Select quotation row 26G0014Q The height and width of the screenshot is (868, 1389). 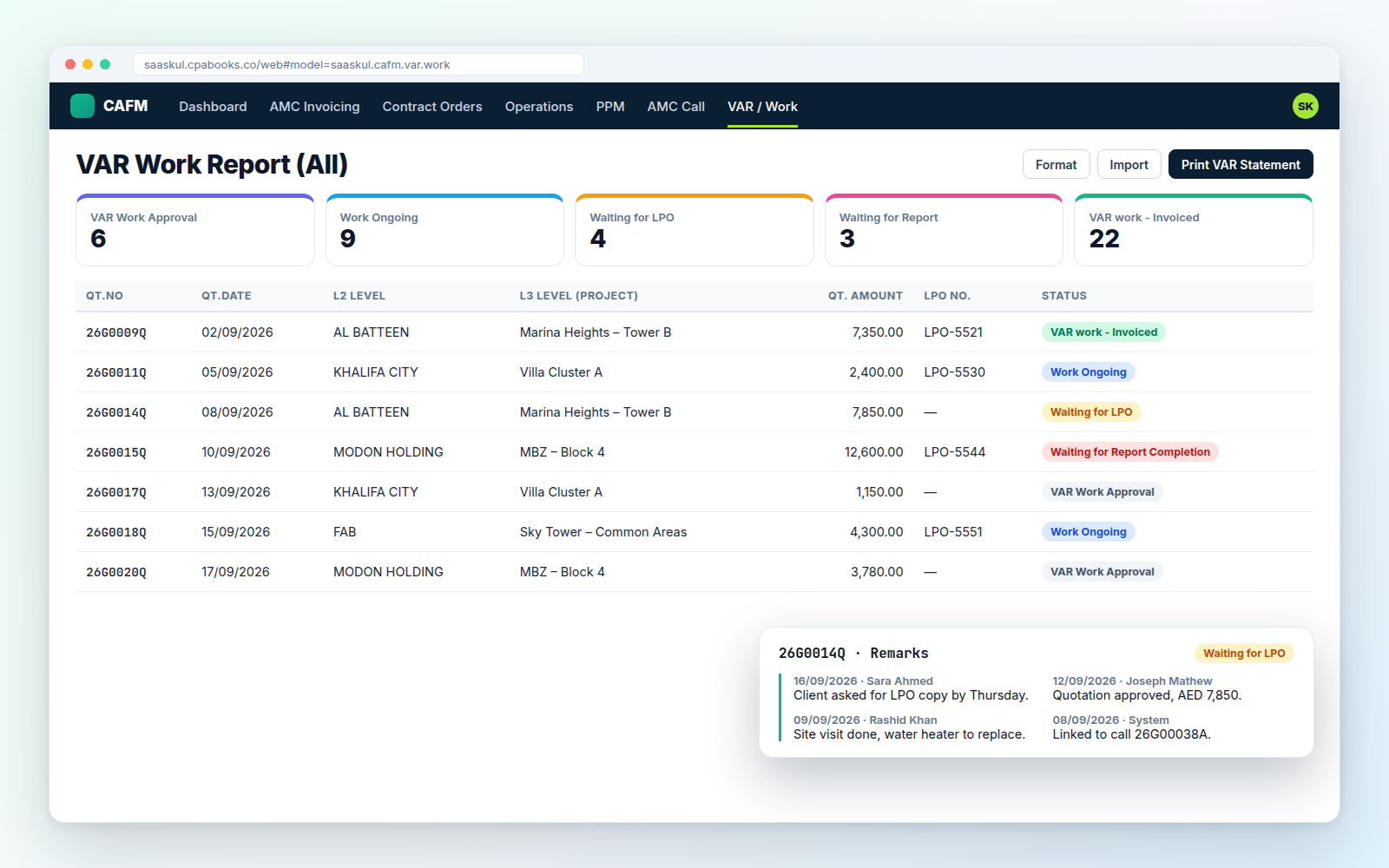coord(694,412)
